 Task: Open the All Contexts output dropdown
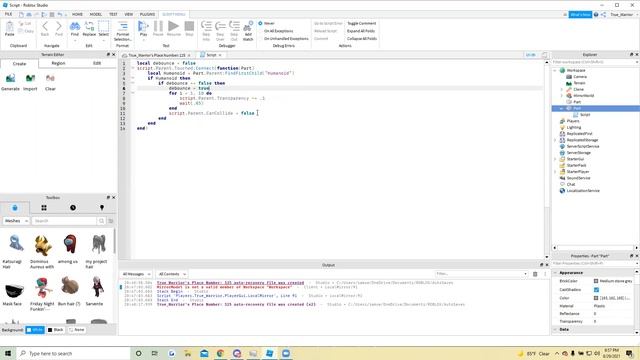point(172,274)
